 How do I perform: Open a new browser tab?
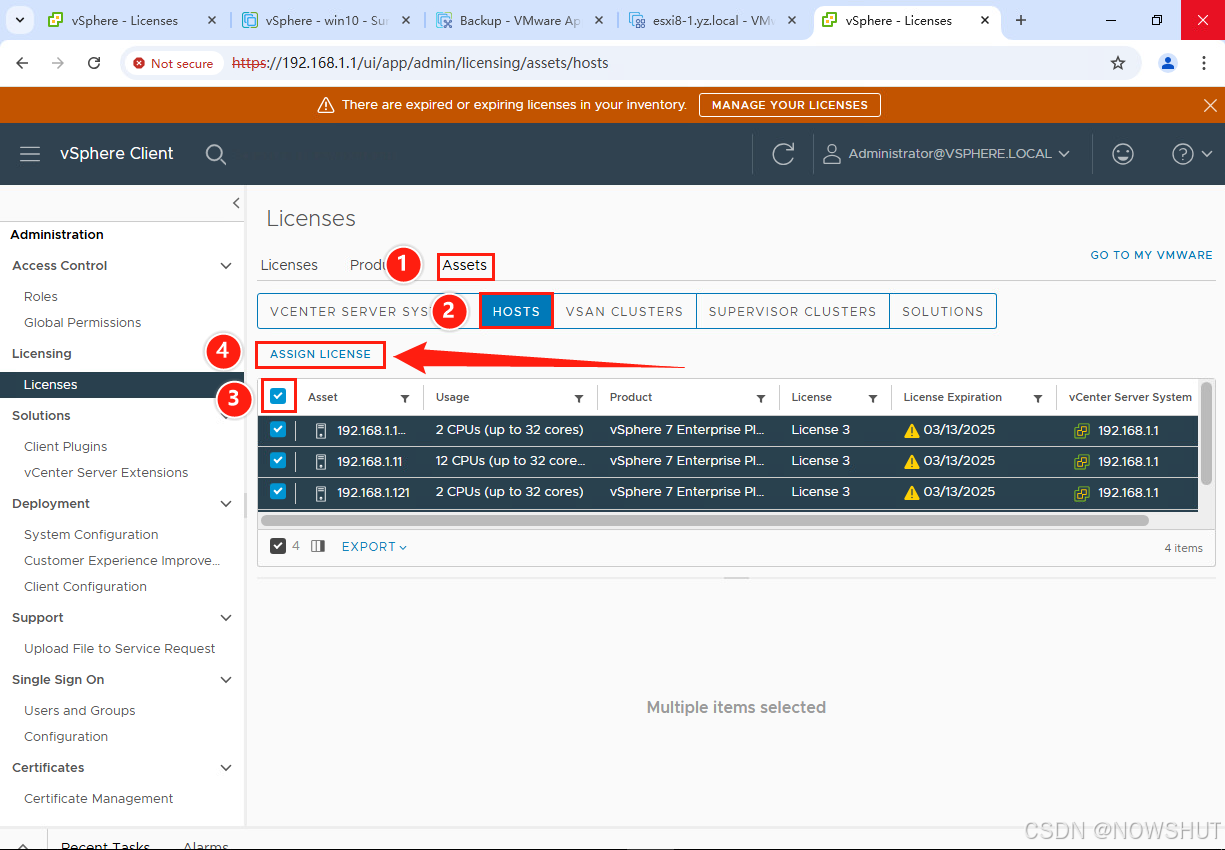1021,20
